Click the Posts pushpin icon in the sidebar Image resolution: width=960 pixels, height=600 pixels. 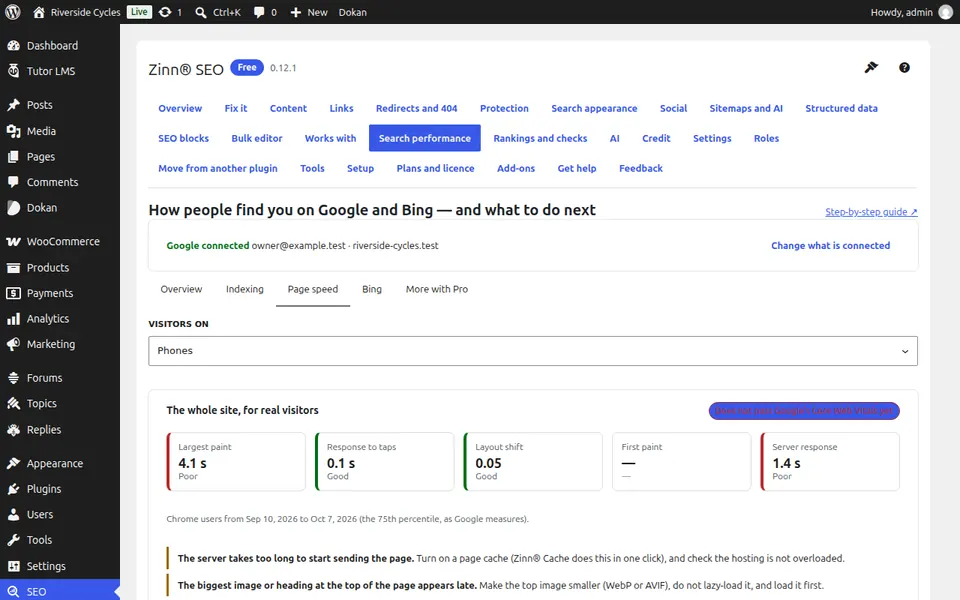click(13, 105)
